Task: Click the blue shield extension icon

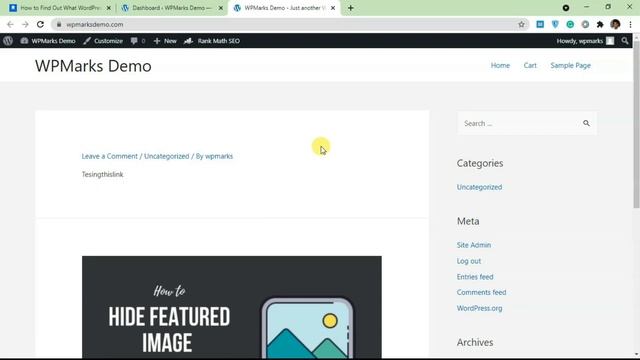Action: pos(555,24)
